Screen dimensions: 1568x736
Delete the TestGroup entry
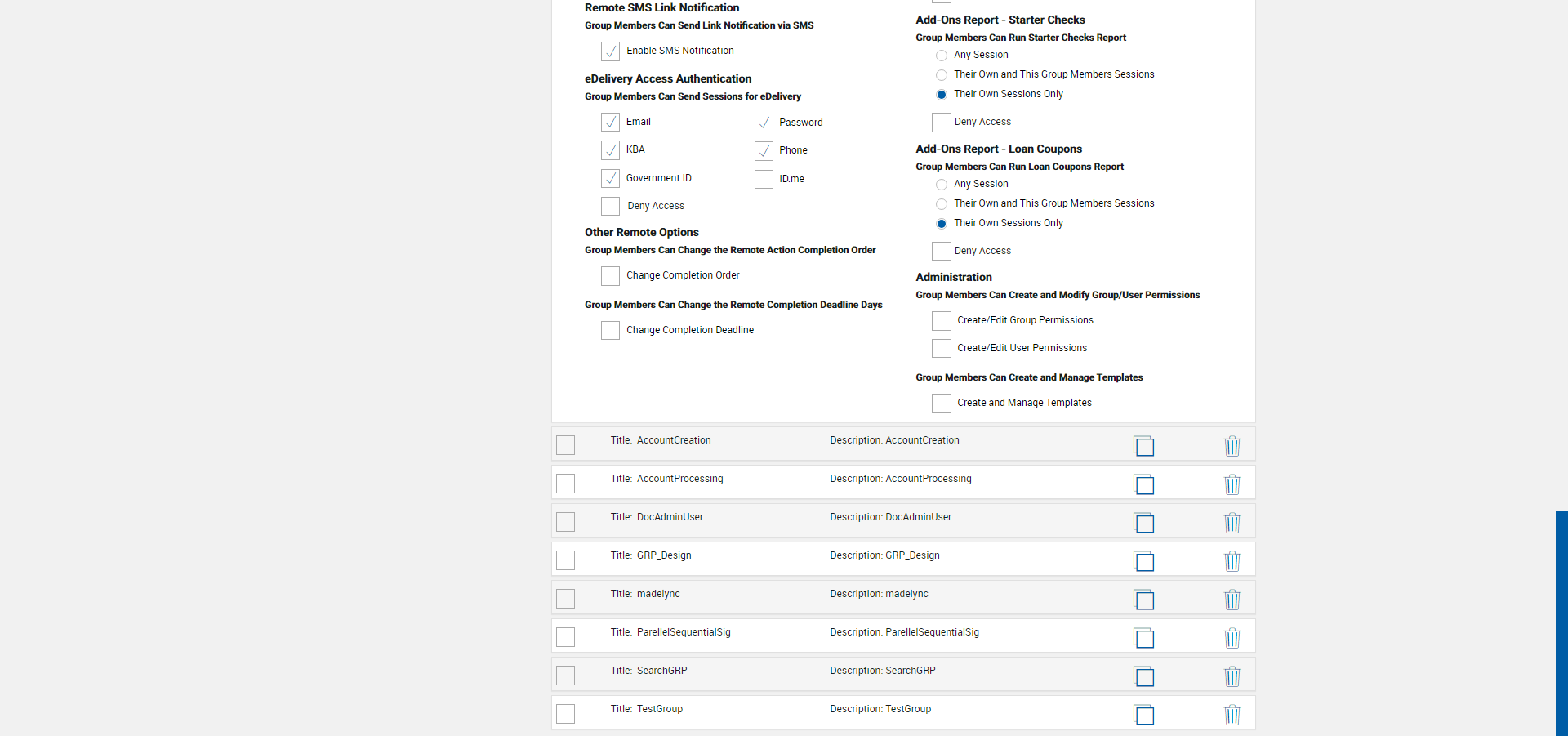pyautogui.click(x=1232, y=715)
